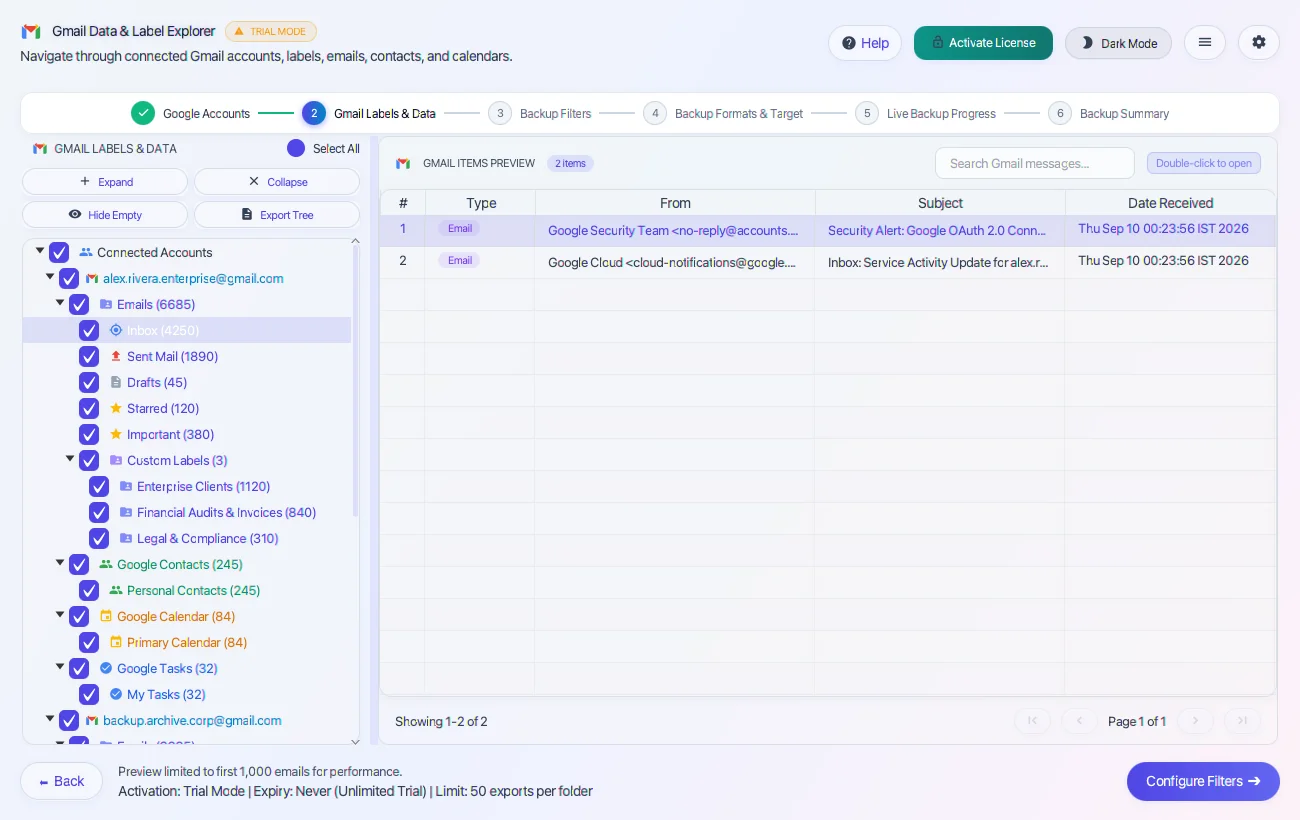
Task: Collapse the Google Calendar (84) node
Action: click(60, 615)
